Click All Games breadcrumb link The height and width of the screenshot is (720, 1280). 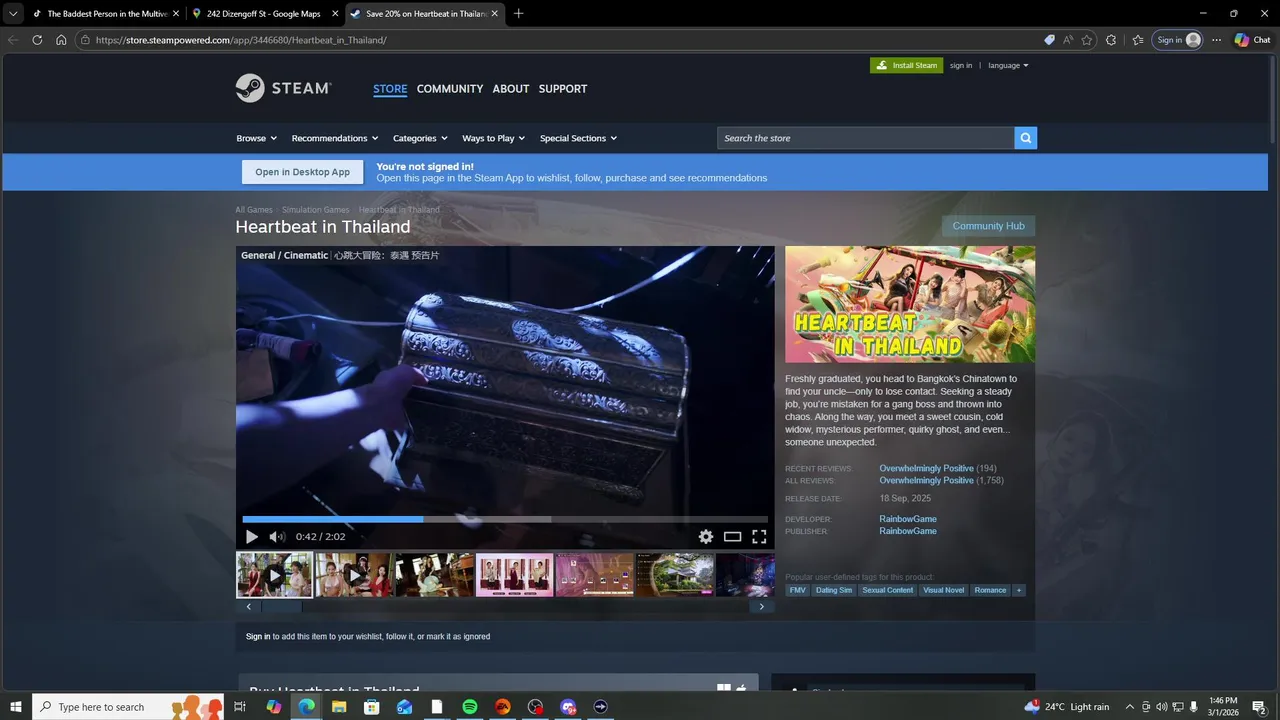coord(254,210)
